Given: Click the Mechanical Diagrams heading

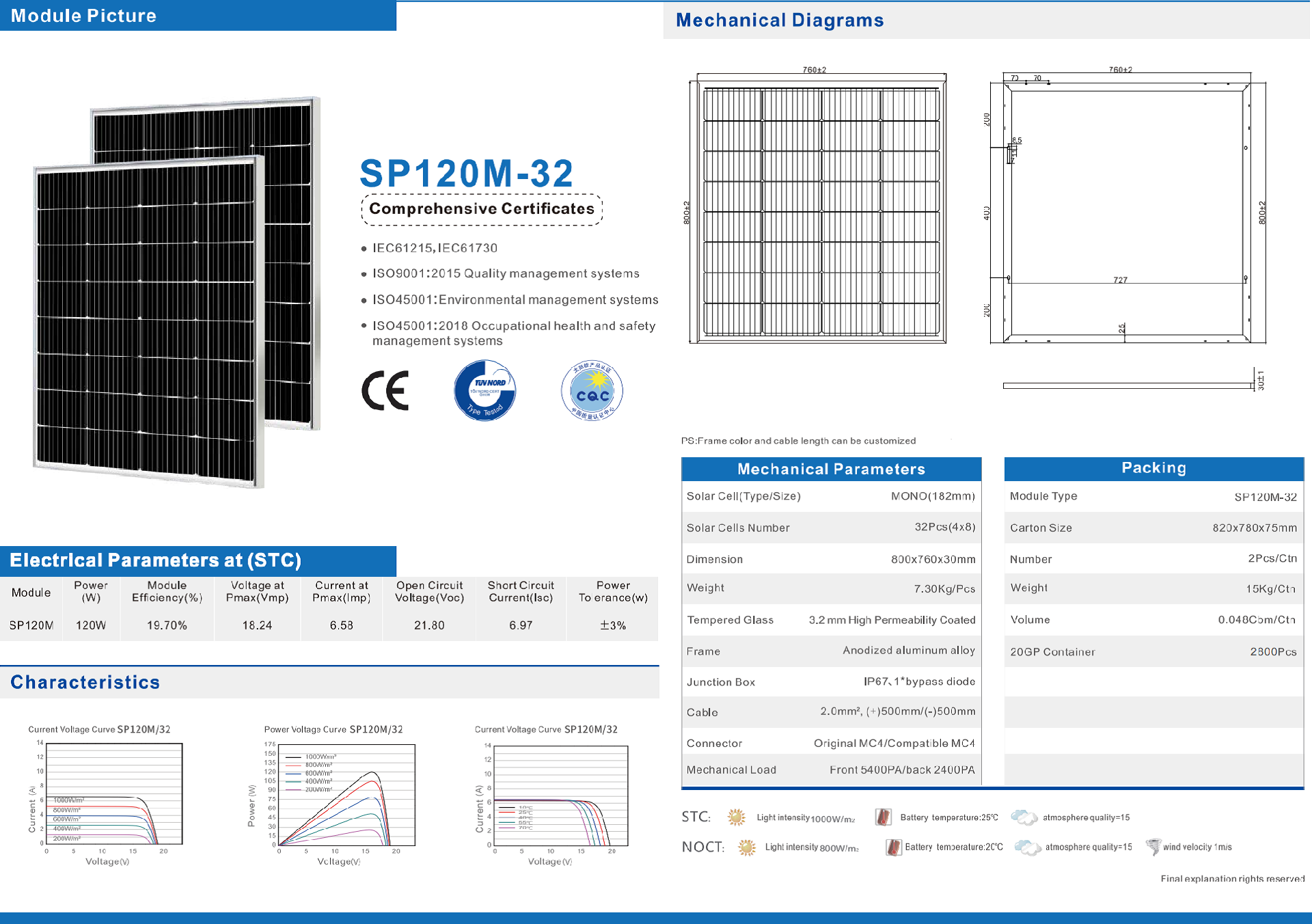Looking at the screenshot, I should (780, 20).
